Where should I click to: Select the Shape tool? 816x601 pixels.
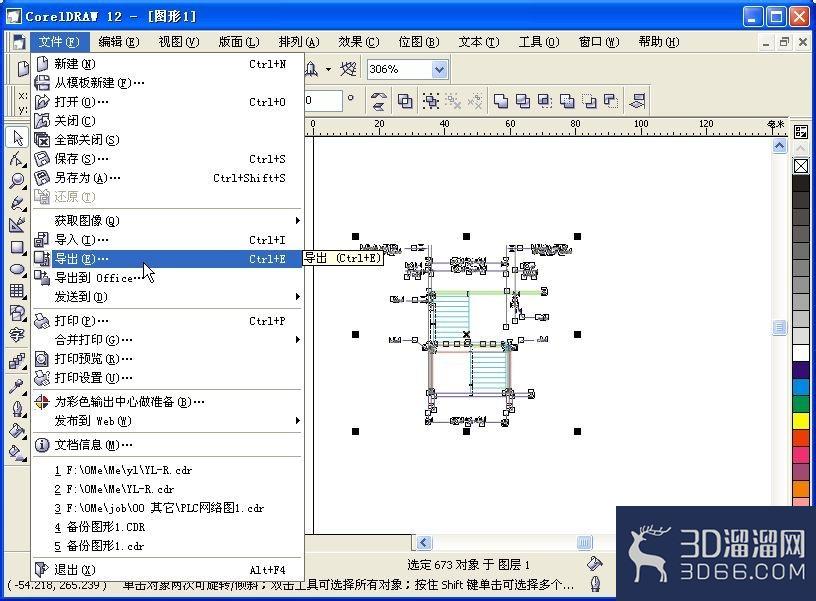pos(17,159)
